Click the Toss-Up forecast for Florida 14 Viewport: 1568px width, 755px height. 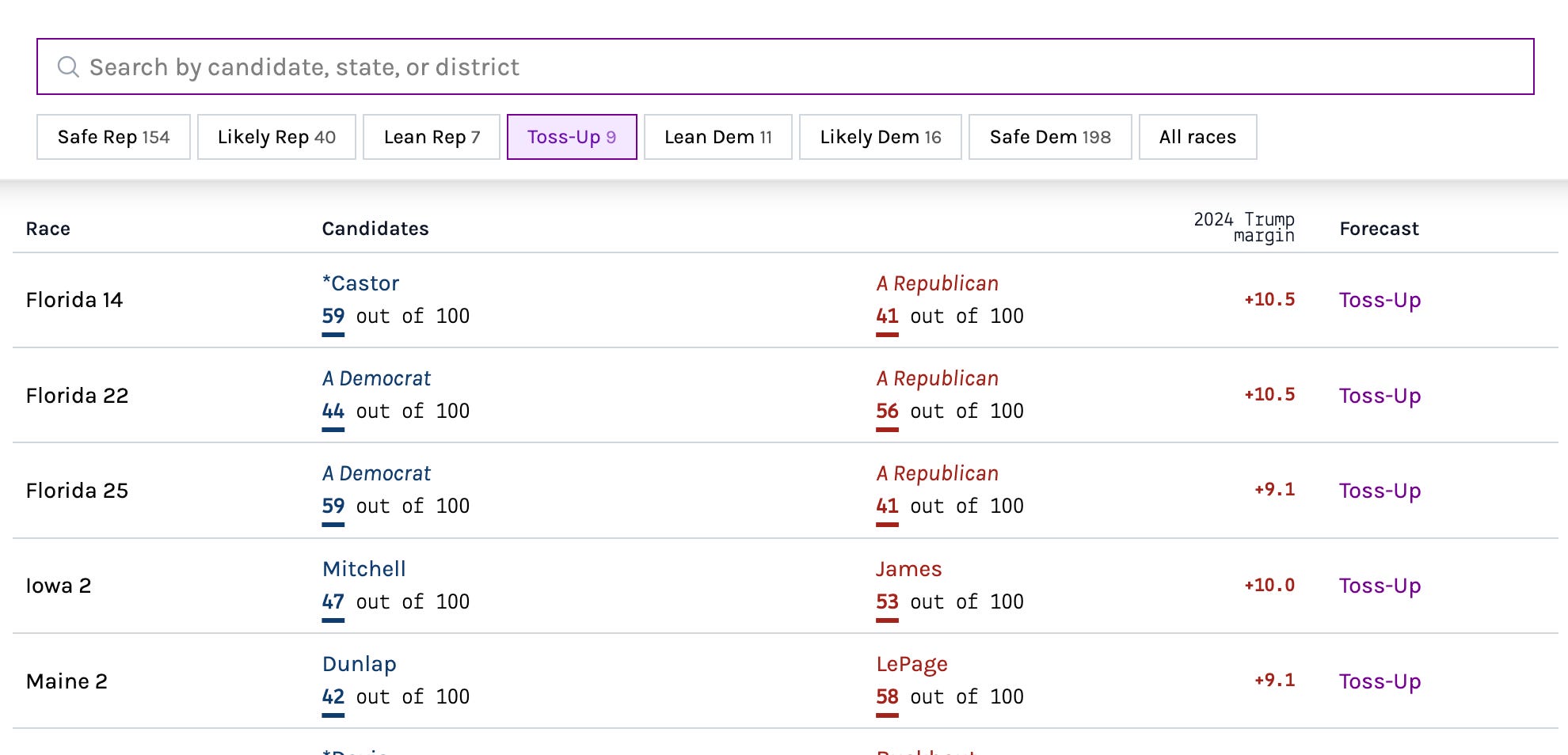point(1380,300)
